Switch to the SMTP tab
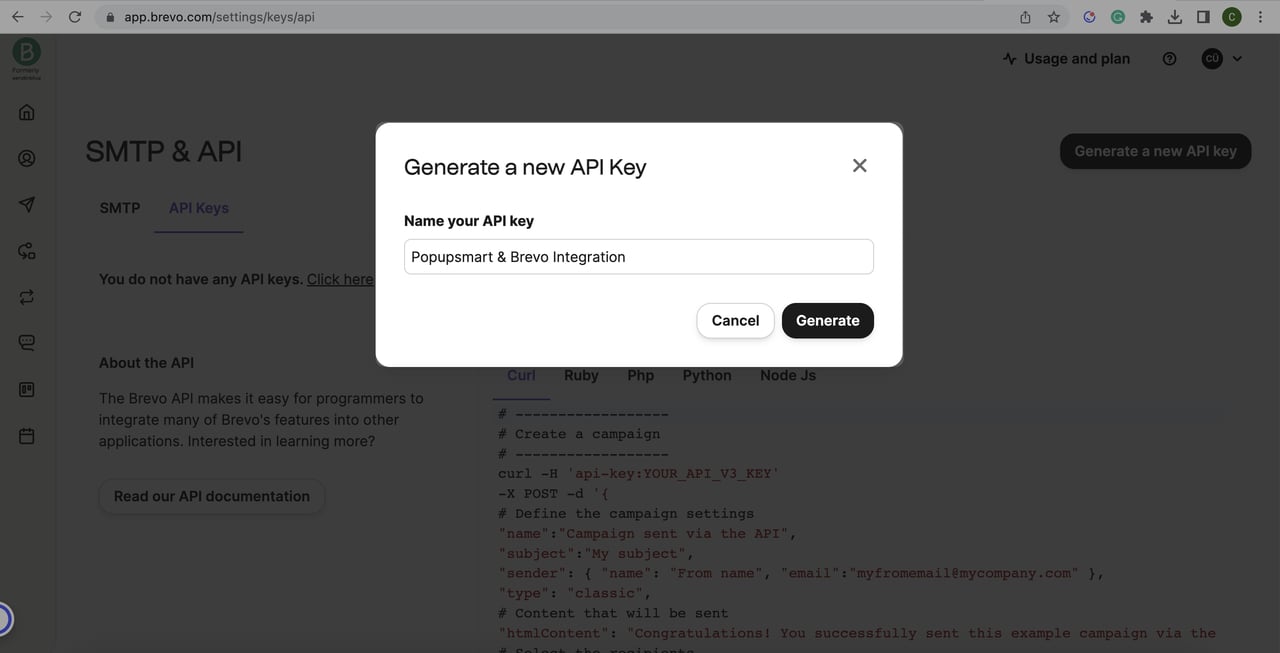1280x653 pixels. [x=119, y=208]
